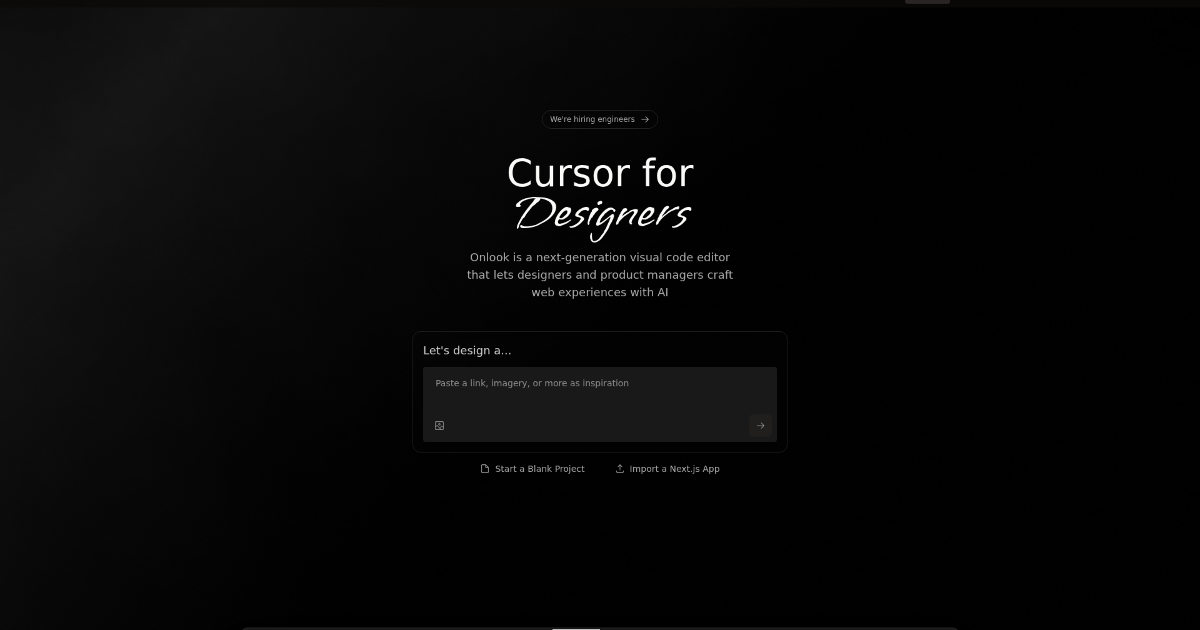Click the image attachment icon in the prompt box
Viewport: 1200px width, 630px height.
point(439,425)
